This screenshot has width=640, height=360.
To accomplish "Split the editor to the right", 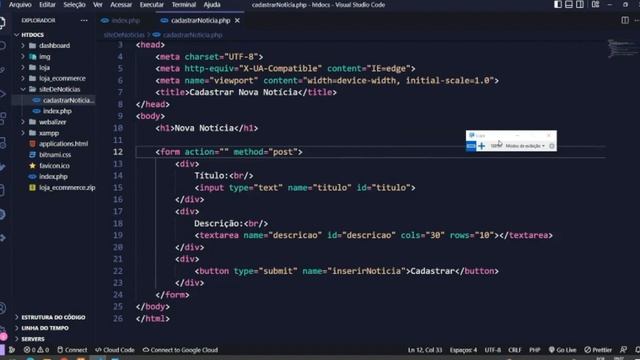I will tap(625, 20).
